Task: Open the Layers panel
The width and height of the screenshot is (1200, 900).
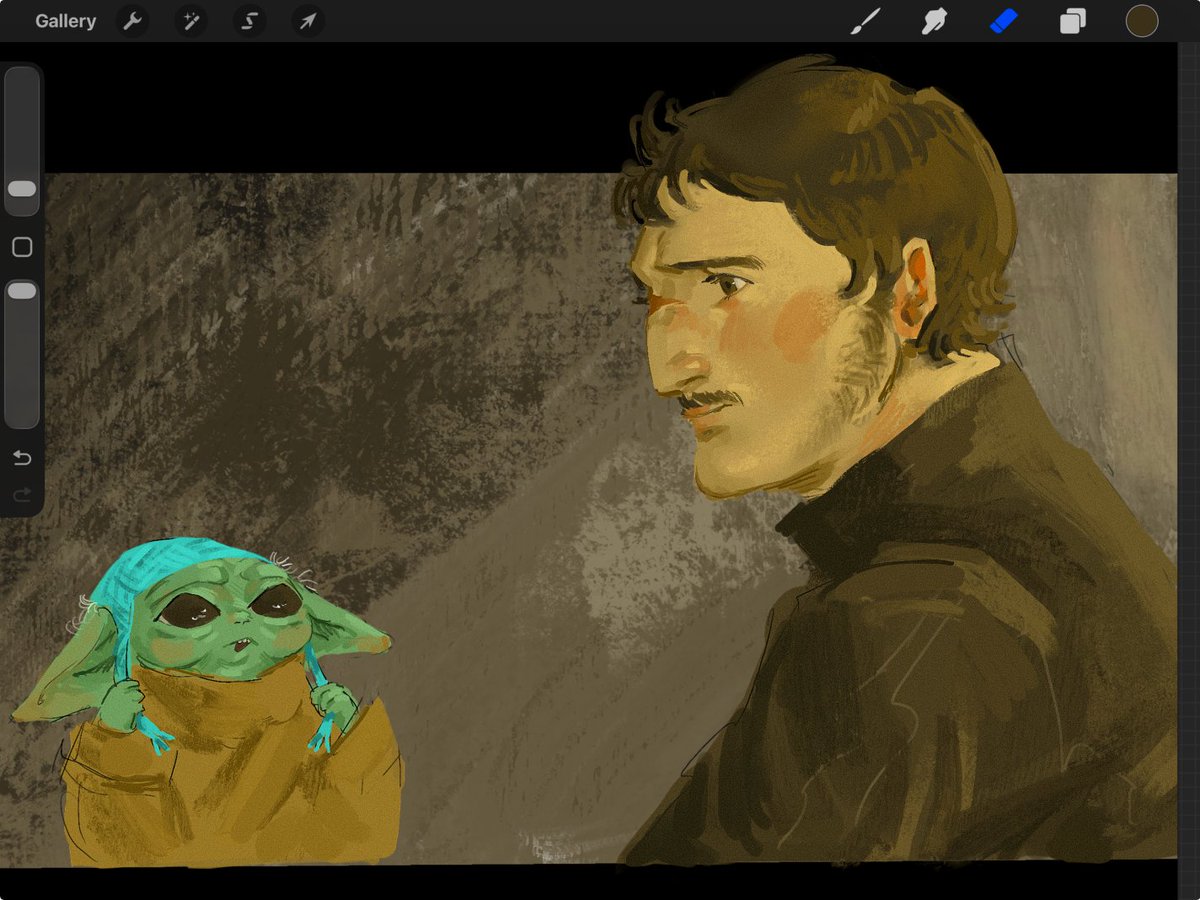Action: pos(1072,21)
